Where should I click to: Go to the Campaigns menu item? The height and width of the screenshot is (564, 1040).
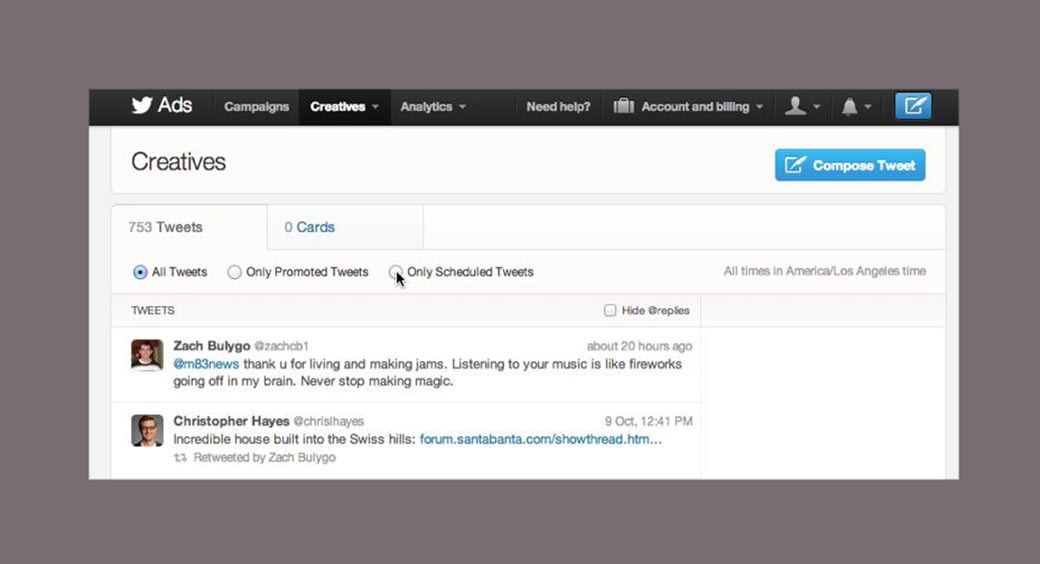(x=256, y=107)
